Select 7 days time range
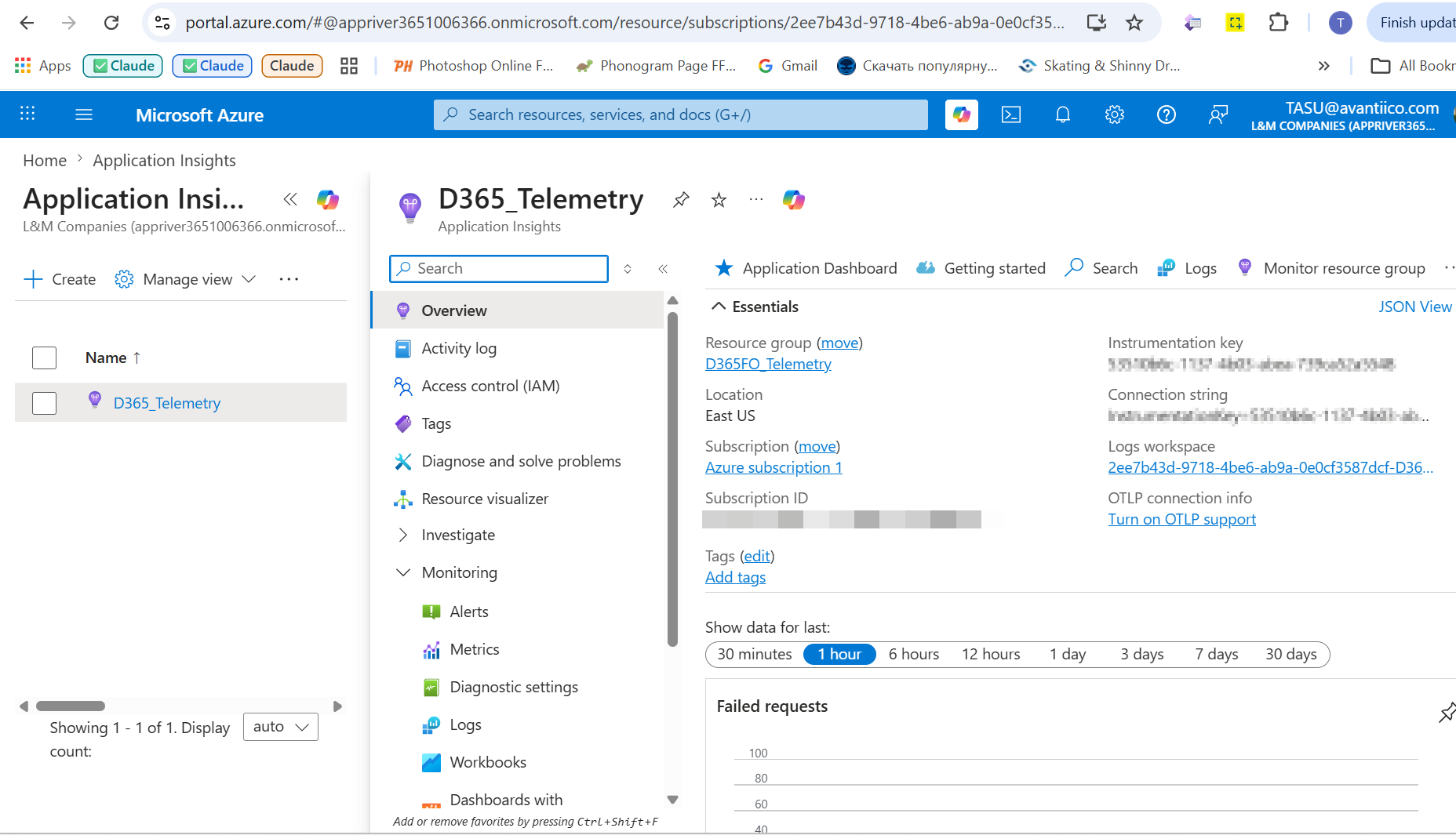Screen dimensions: 1456x835 pos(1217,654)
